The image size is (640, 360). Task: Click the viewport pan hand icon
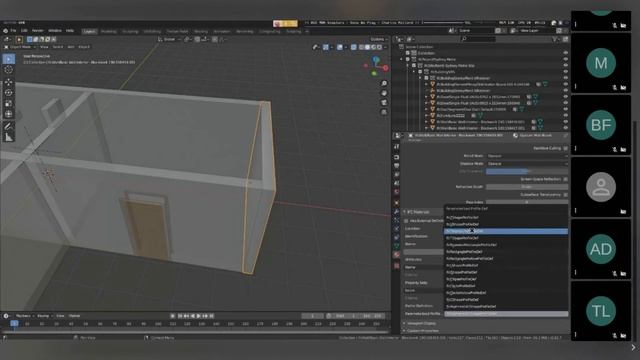(x=384, y=93)
